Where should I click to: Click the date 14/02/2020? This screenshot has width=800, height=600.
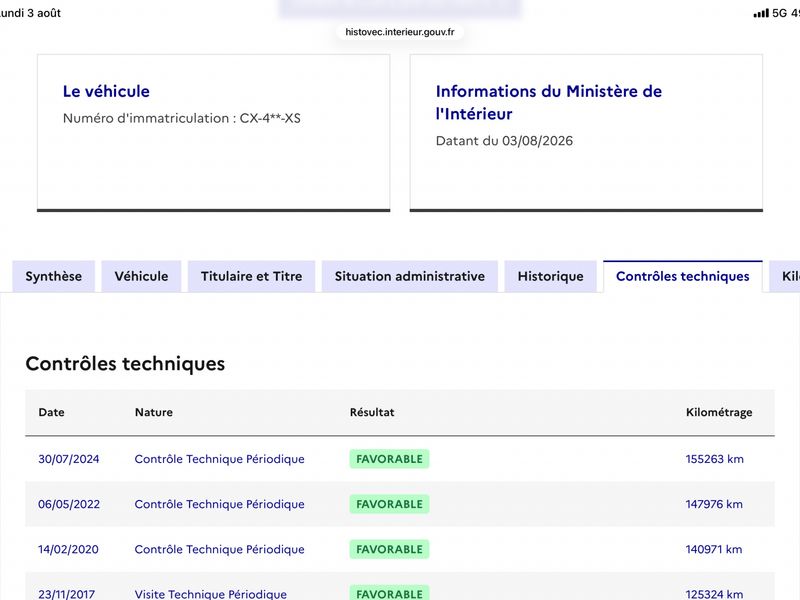point(68,549)
